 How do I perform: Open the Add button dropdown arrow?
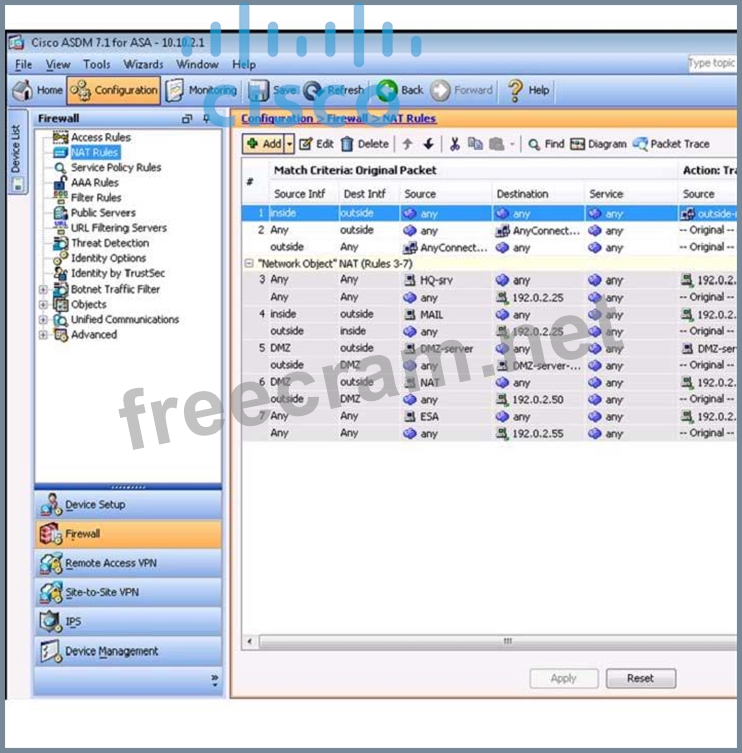click(290, 144)
